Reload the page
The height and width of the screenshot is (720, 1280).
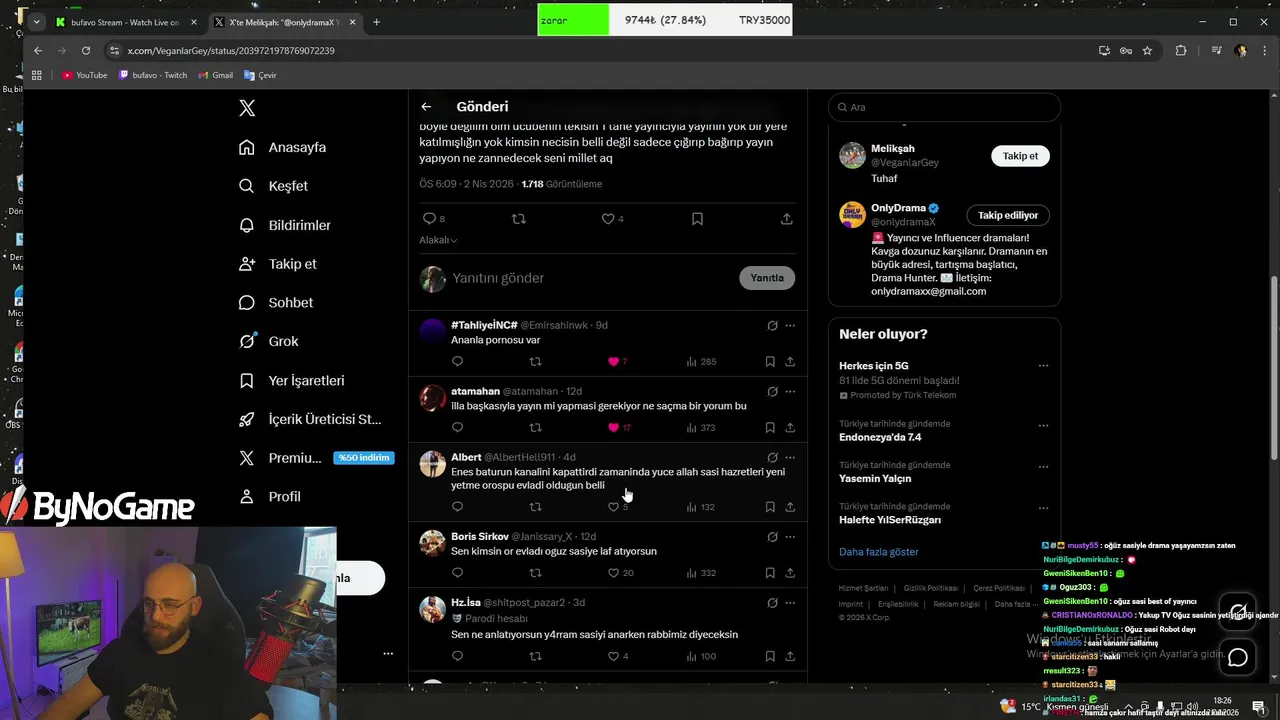[x=86, y=50]
